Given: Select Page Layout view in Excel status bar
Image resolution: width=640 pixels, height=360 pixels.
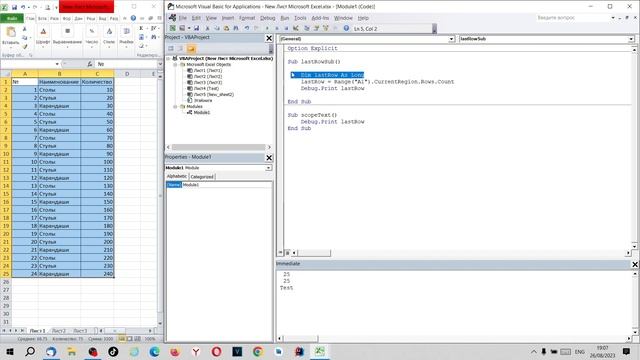Looking at the screenshot, I should click(x=130, y=339).
